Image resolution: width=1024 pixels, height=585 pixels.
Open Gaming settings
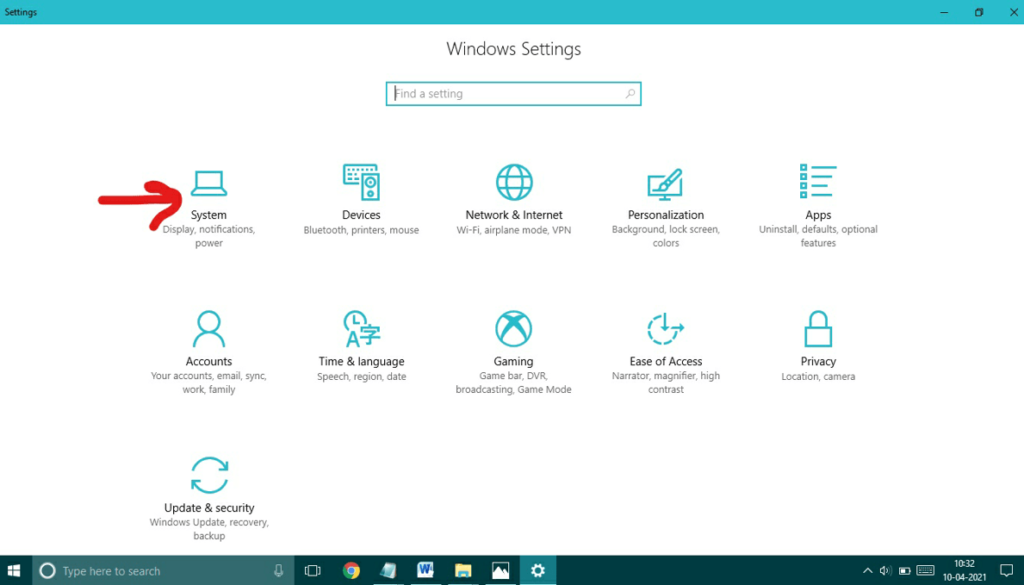tap(513, 345)
